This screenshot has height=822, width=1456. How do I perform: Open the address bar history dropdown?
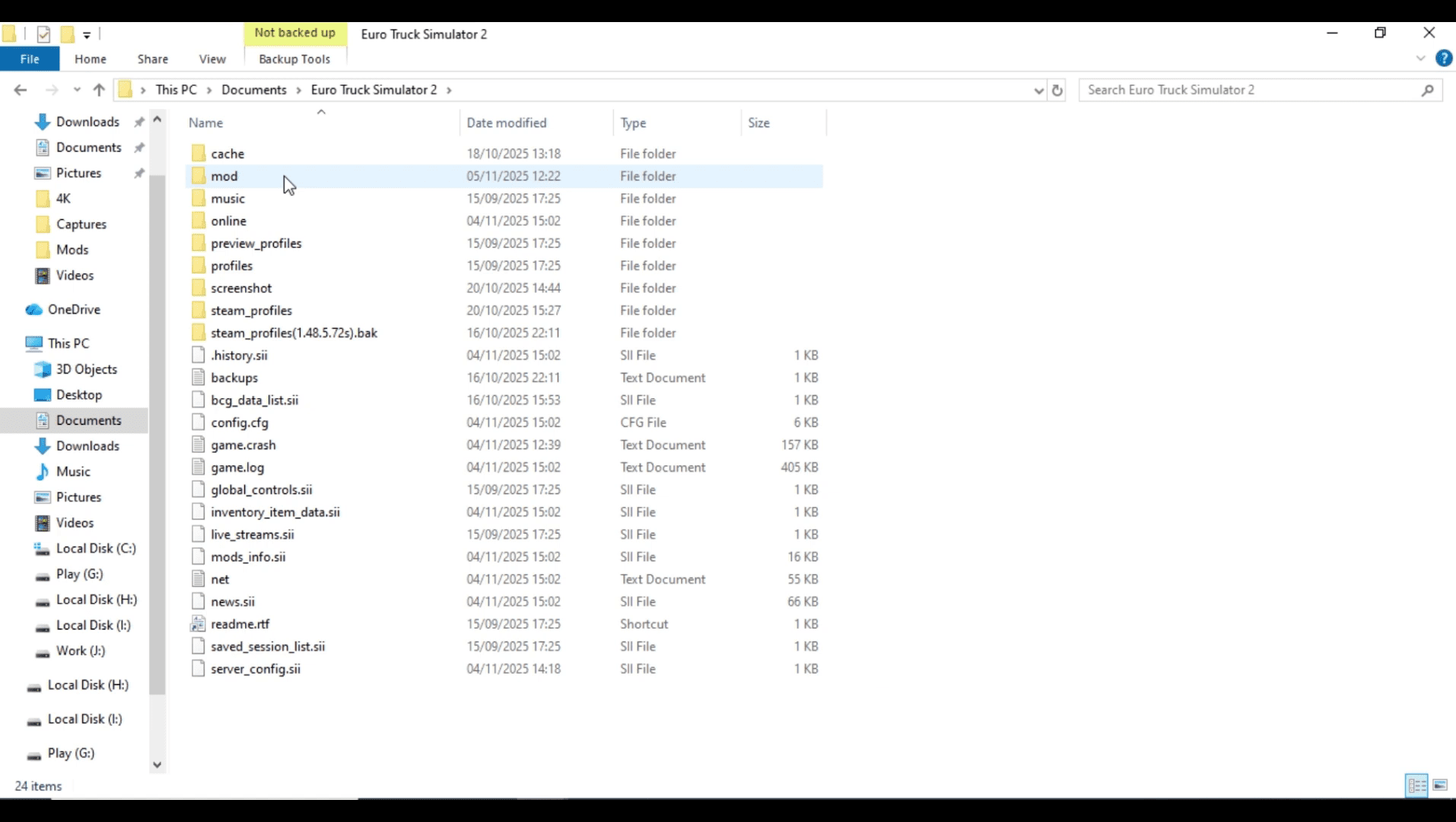coord(1038,90)
